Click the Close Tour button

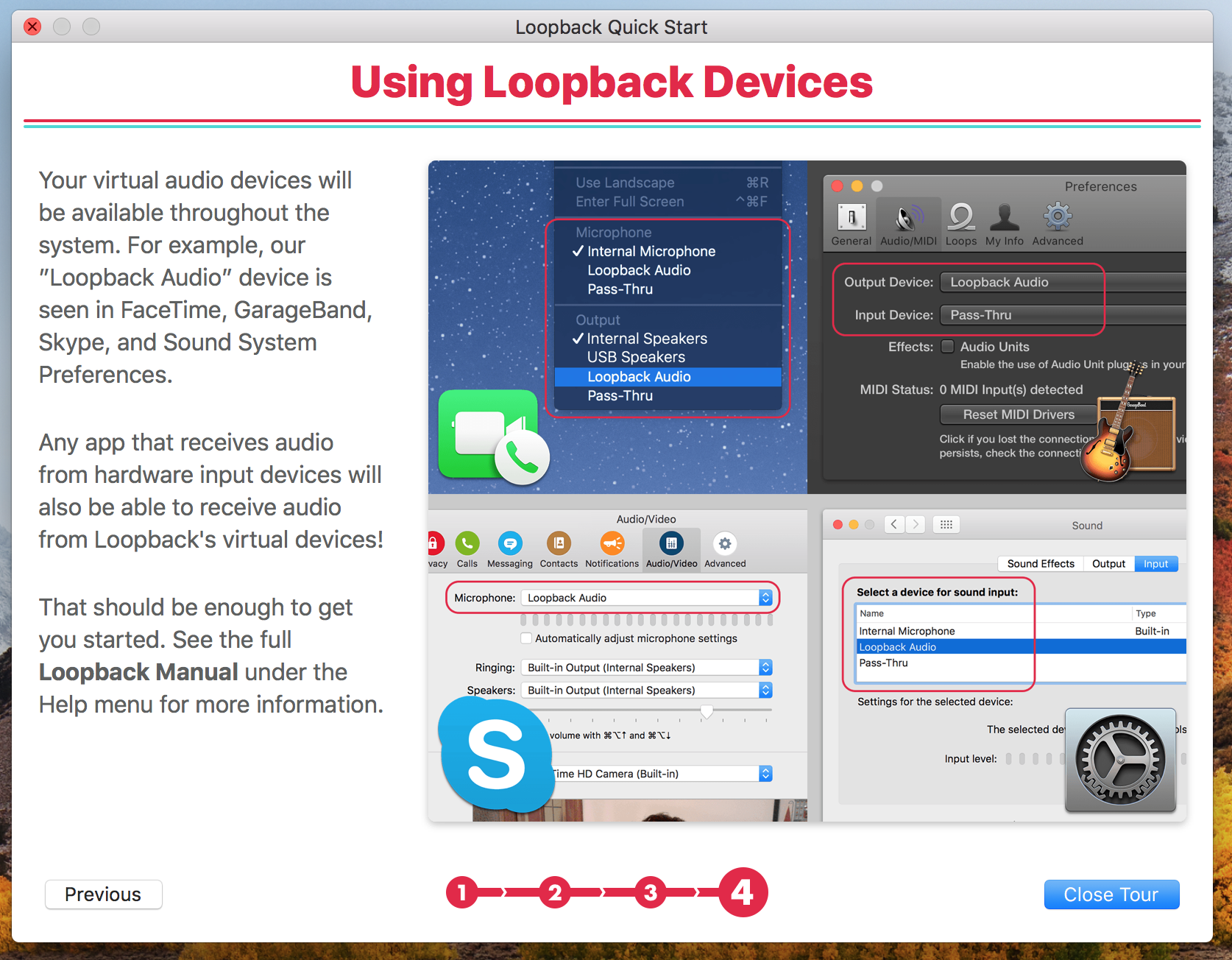1111,894
